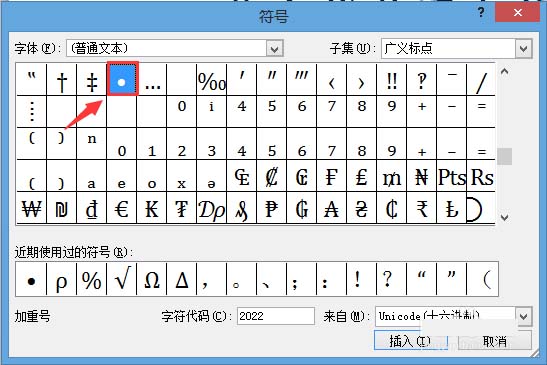
Task: Select the semicolon in recently used symbols
Action: coord(302,280)
